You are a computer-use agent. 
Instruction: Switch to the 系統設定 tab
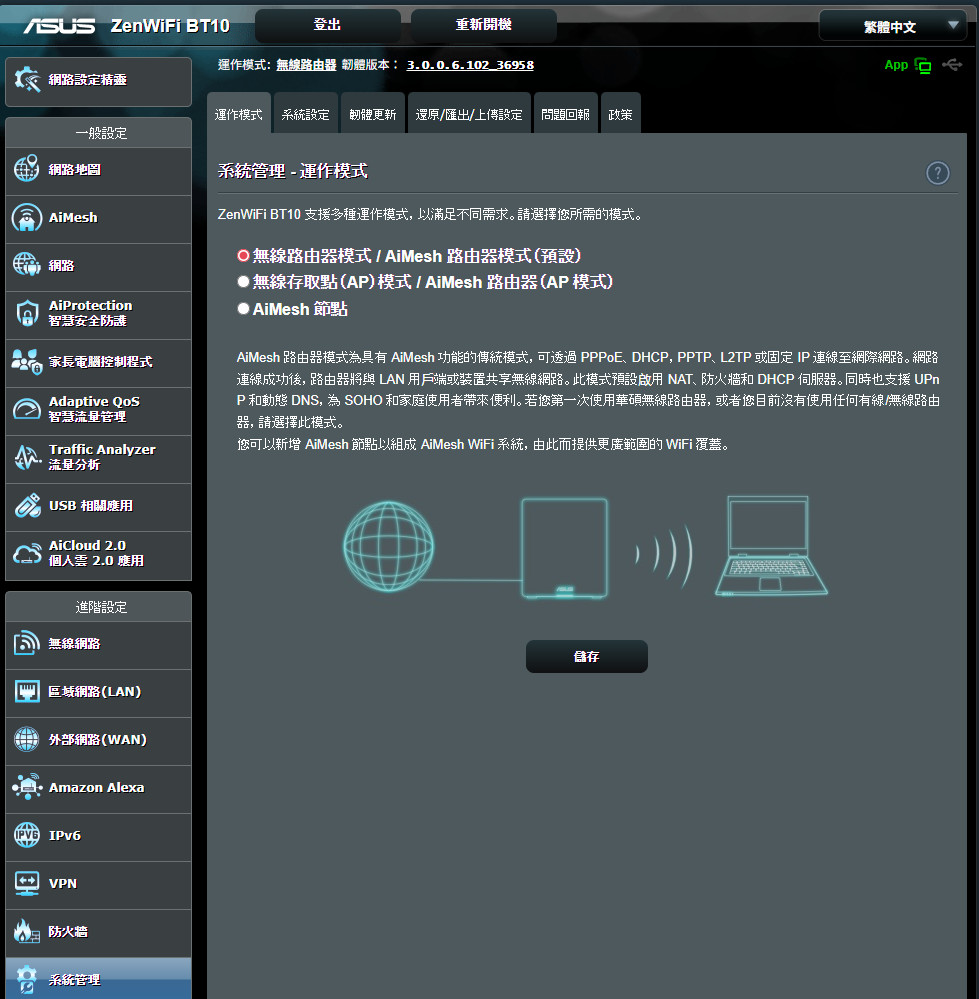[x=306, y=113]
